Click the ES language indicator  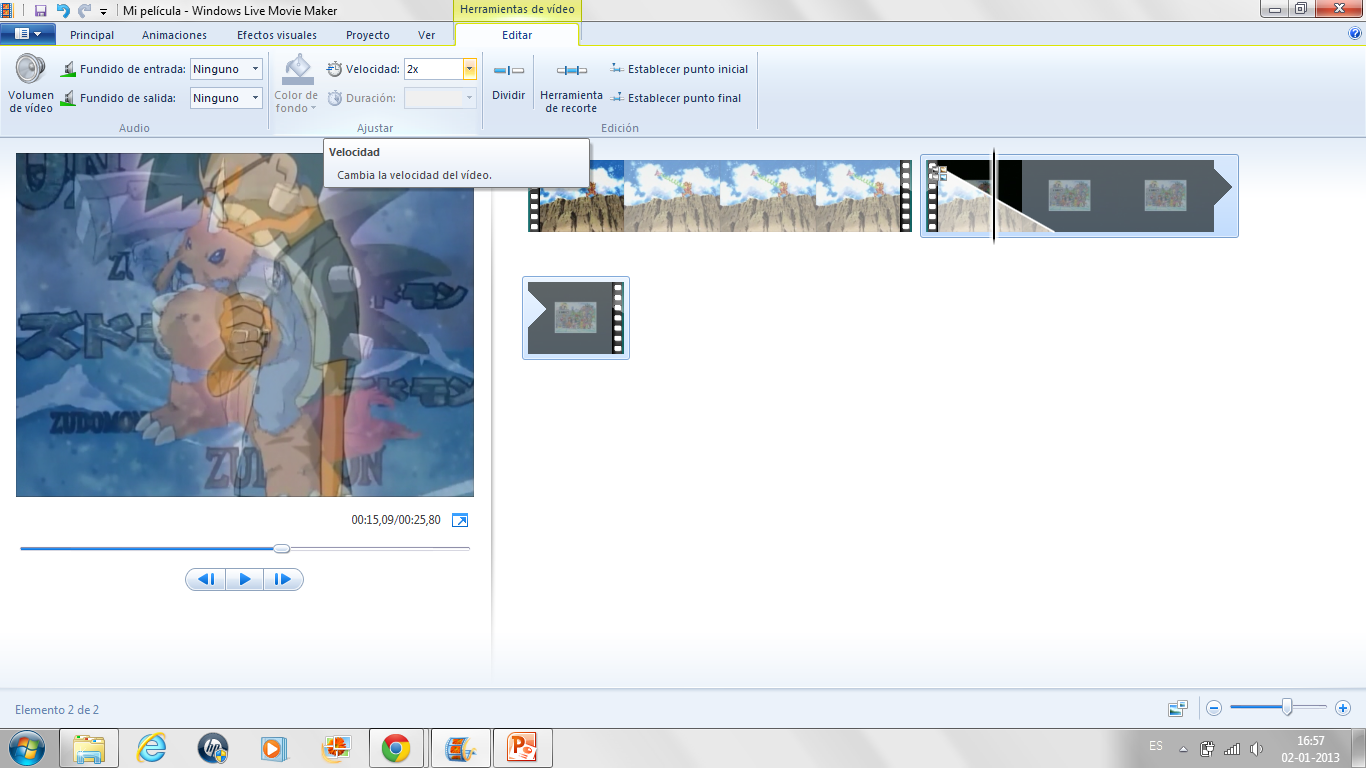[x=1156, y=746]
